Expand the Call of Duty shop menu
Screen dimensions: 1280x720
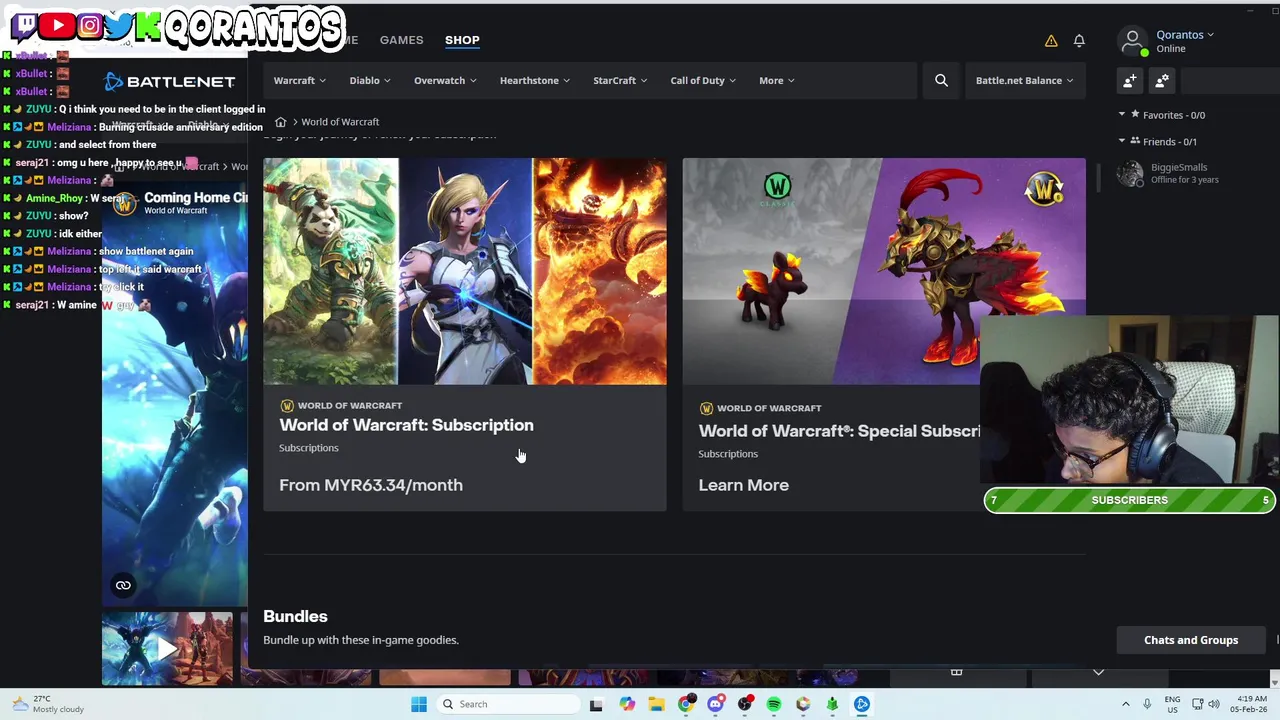[703, 80]
